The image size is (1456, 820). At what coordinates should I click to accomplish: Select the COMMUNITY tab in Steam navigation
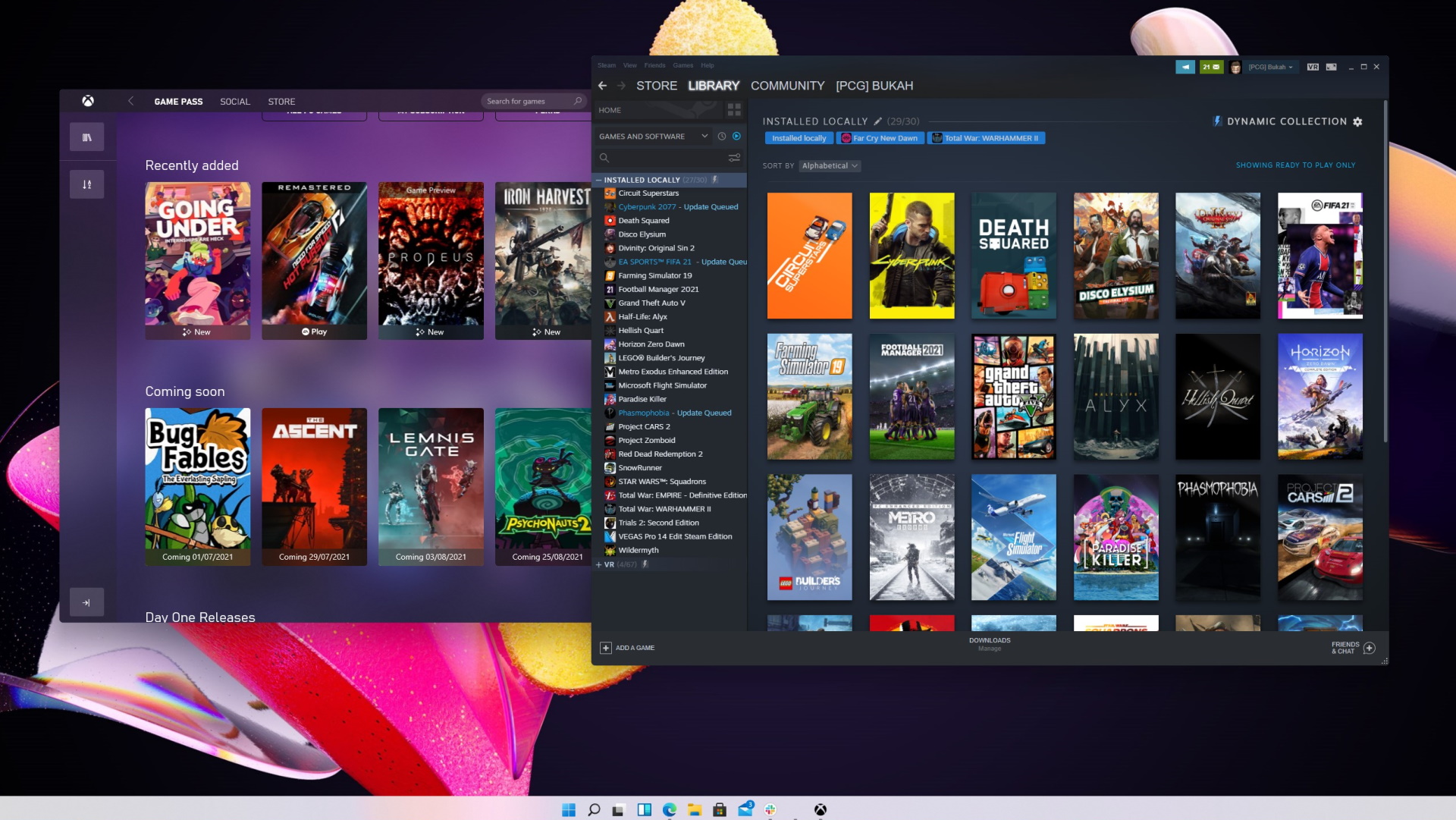click(x=786, y=85)
